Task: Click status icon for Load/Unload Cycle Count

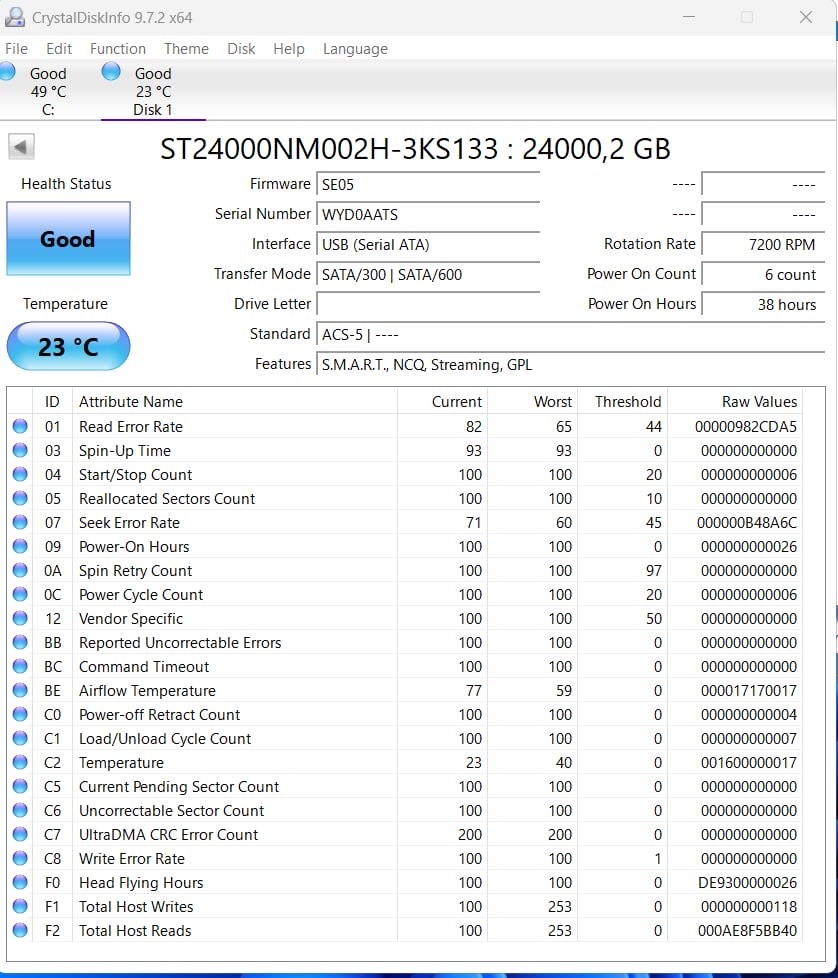Action: (20, 738)
